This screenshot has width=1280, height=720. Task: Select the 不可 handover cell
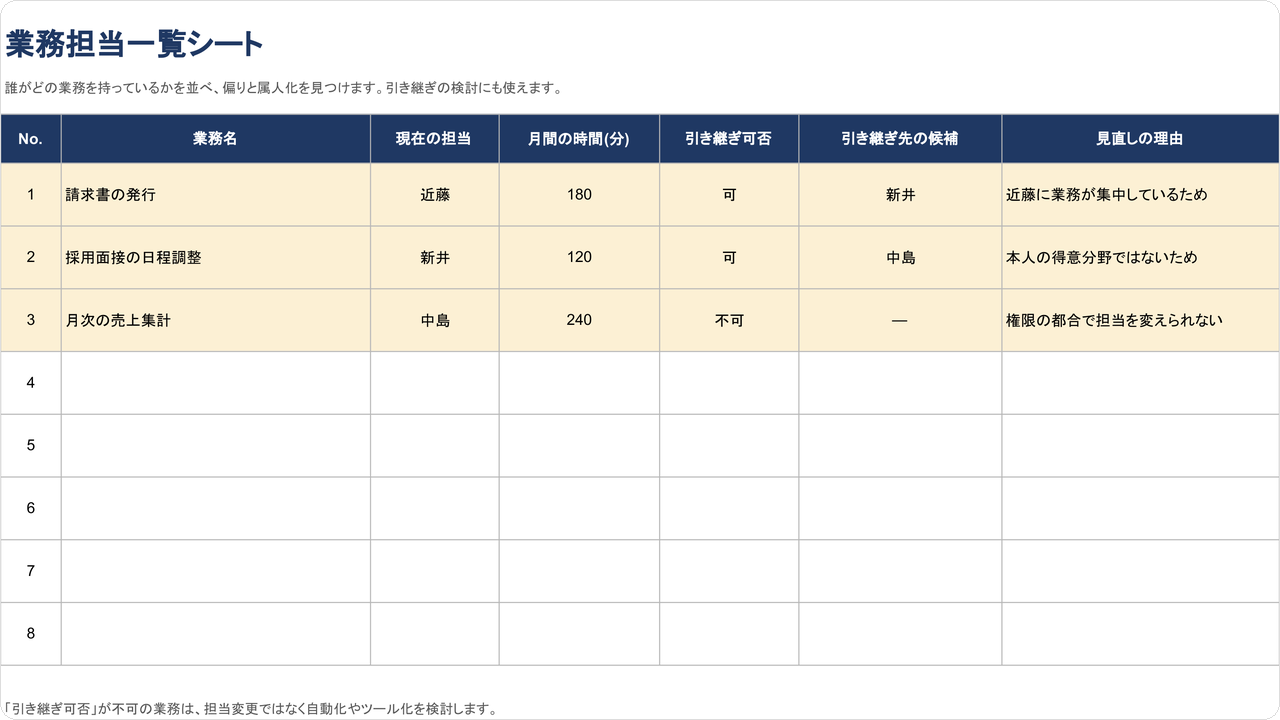tap(729, 320)
